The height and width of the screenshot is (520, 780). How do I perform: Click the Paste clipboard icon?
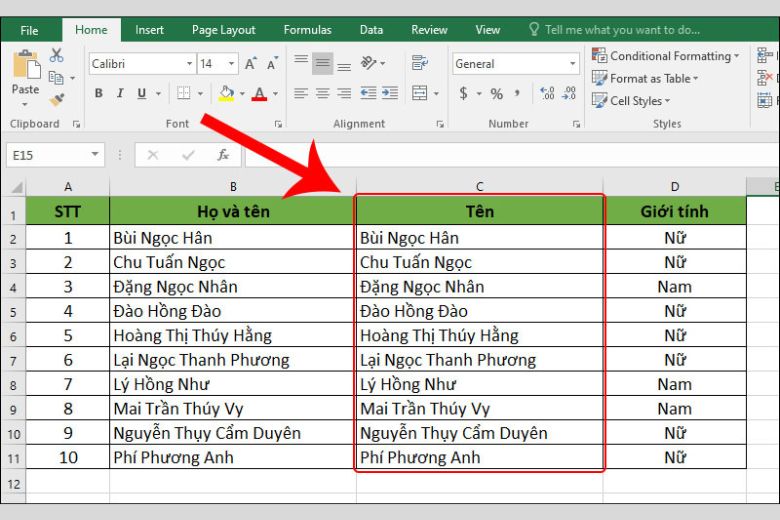26,65
